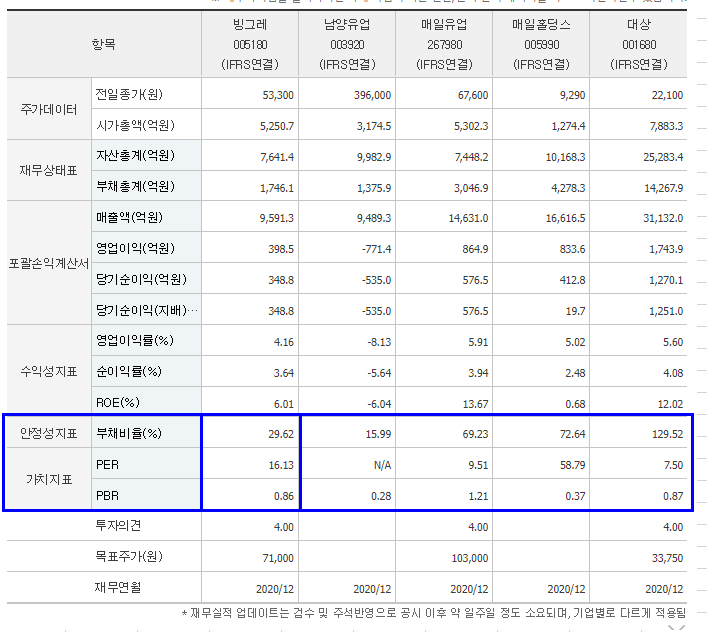
Task: Click 빙그레 closing price 53,300
Action: pyautogui.click(x=278, y=95)
